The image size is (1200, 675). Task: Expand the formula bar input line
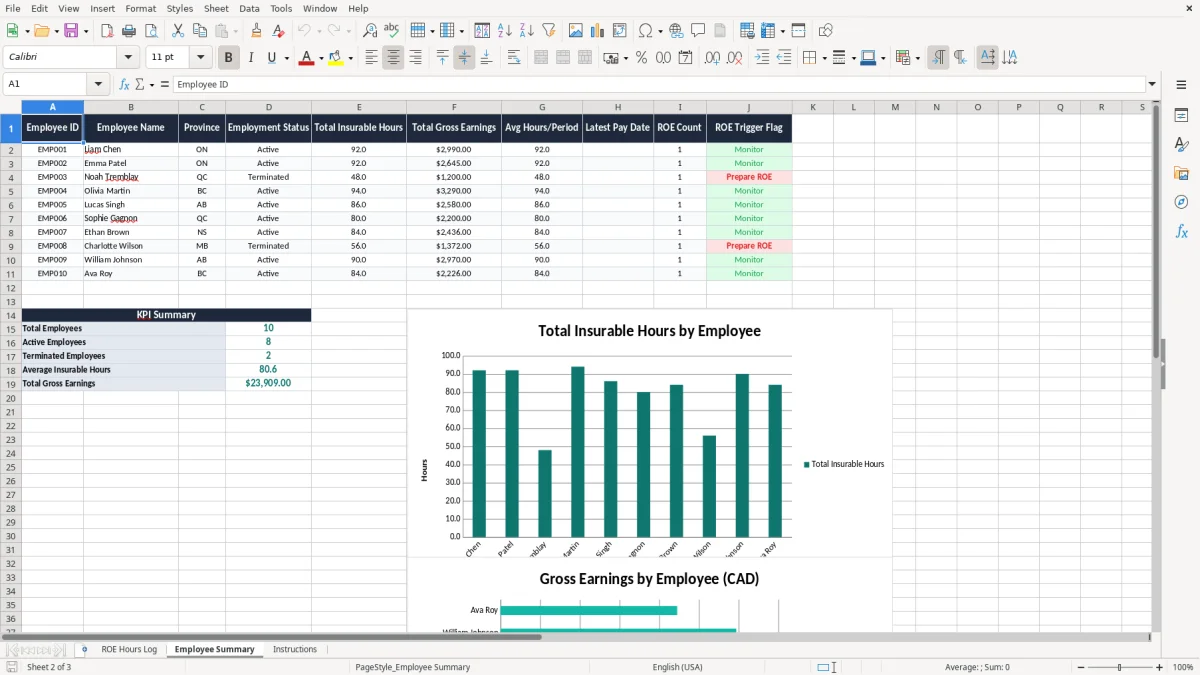coord(1152,84)
